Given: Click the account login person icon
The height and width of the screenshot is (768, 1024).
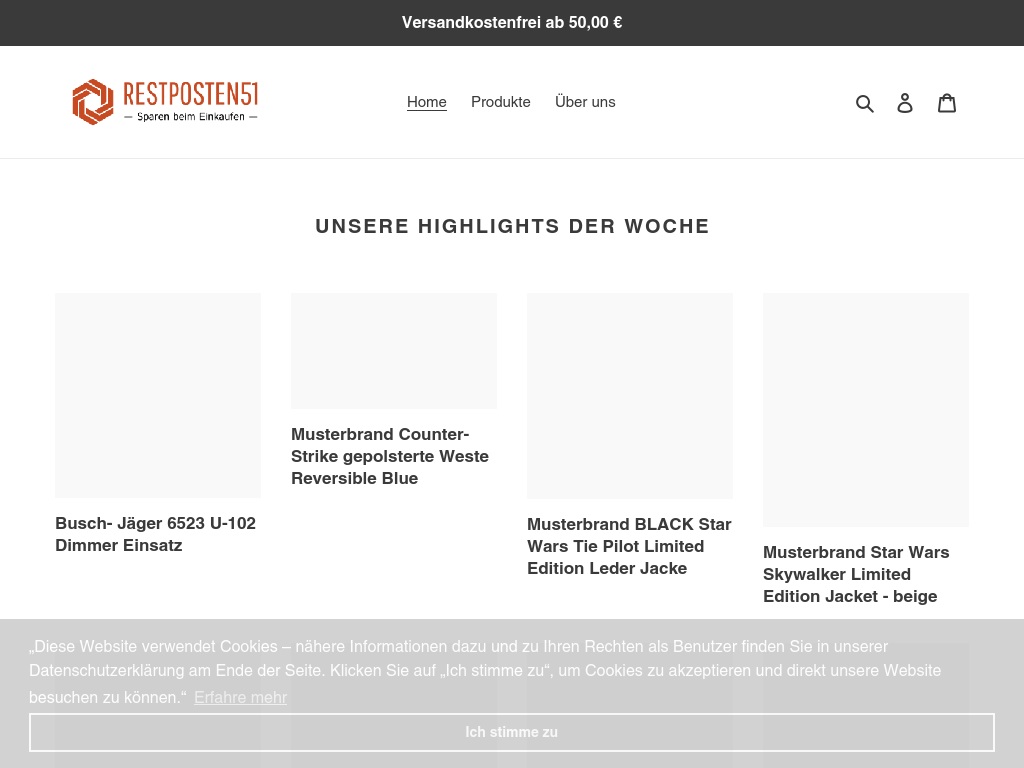Looking at the screenshot, I should (905, 103).
